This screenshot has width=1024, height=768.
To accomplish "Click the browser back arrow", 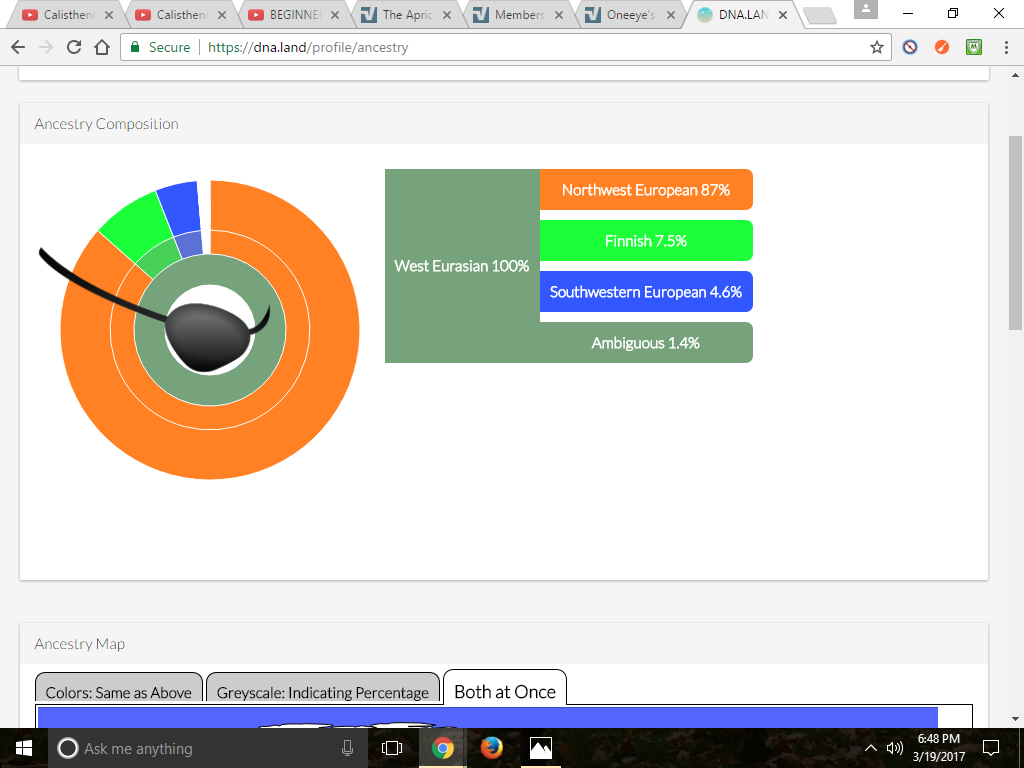I will point(17,47).
